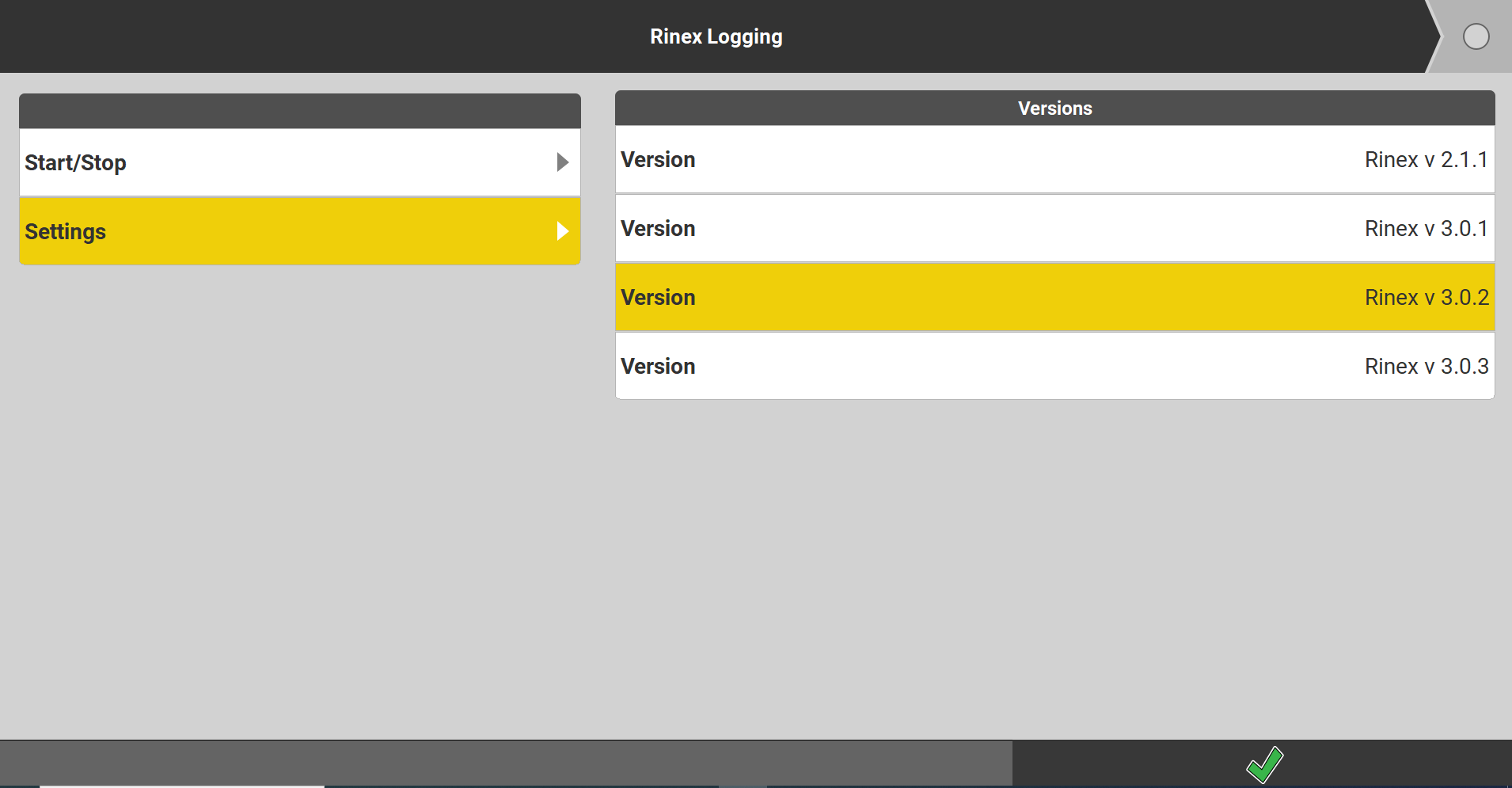Image resolution: width=1512 pixels, height=788 pixels.
Task: Click the white strip at the bottom-left edge
Action: pyautogui.click(x=182, y=786)
